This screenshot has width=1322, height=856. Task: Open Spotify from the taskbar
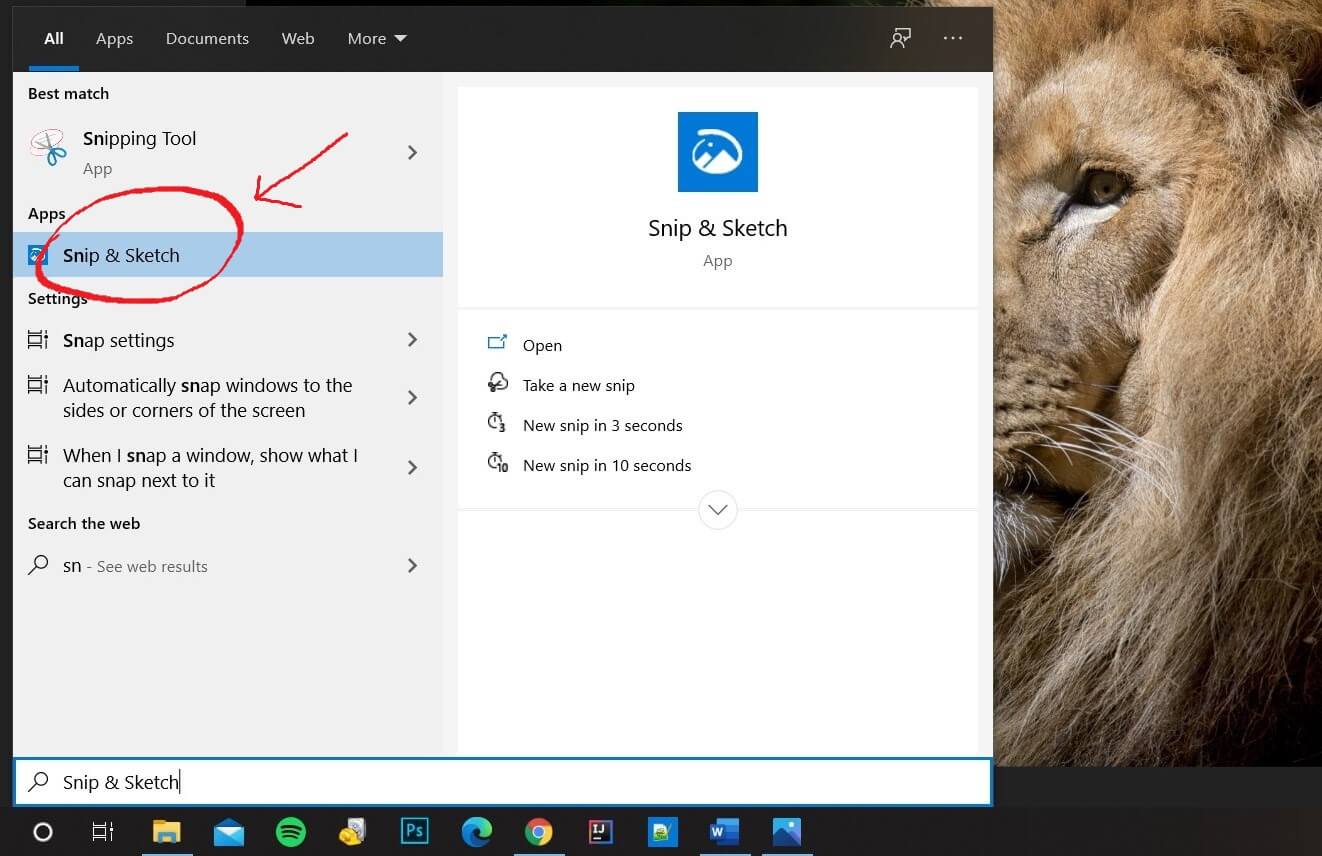click(291, 831)
